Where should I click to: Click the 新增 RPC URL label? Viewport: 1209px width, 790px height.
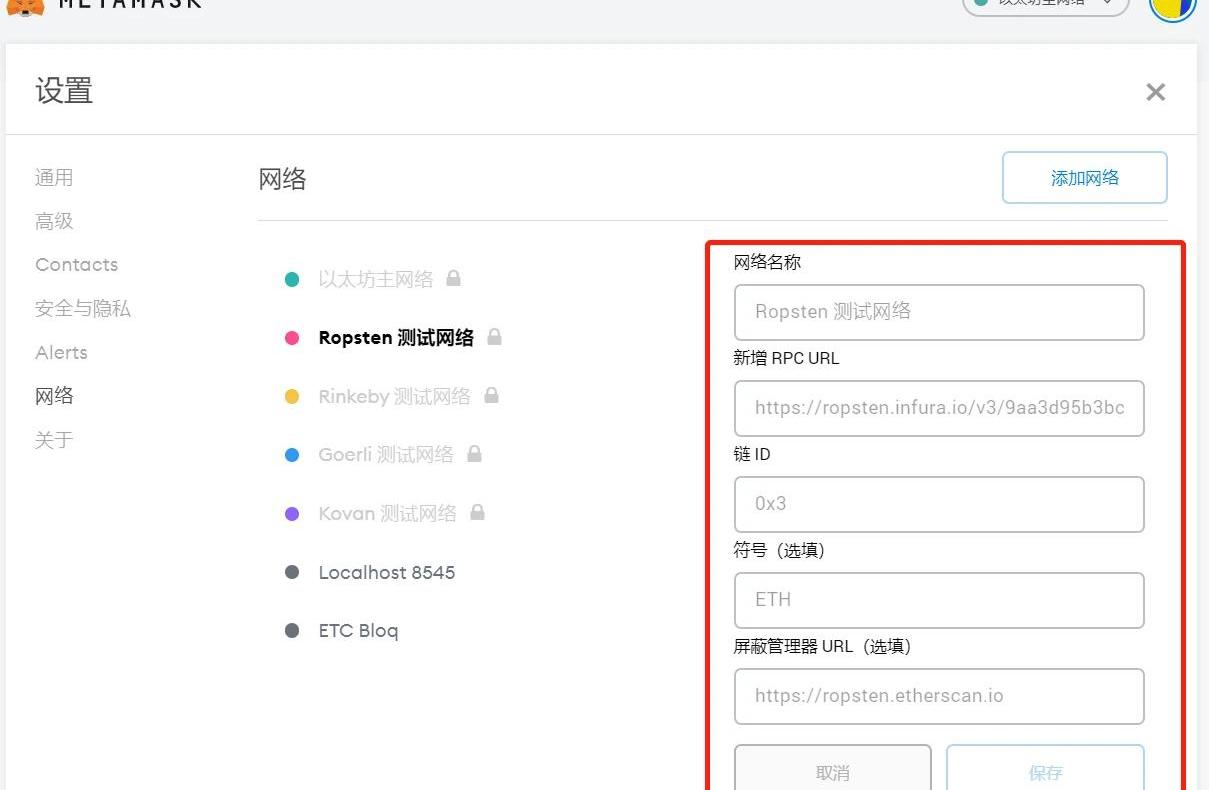(x=786, y=358)
